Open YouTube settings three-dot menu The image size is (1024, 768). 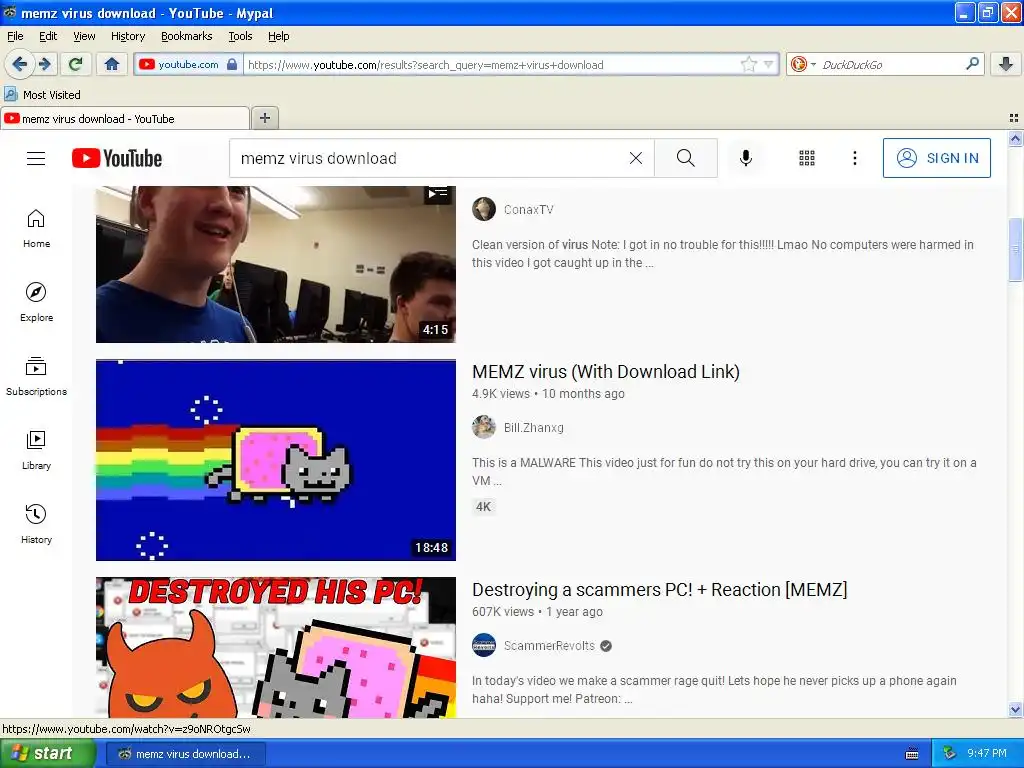click(854, 158)
